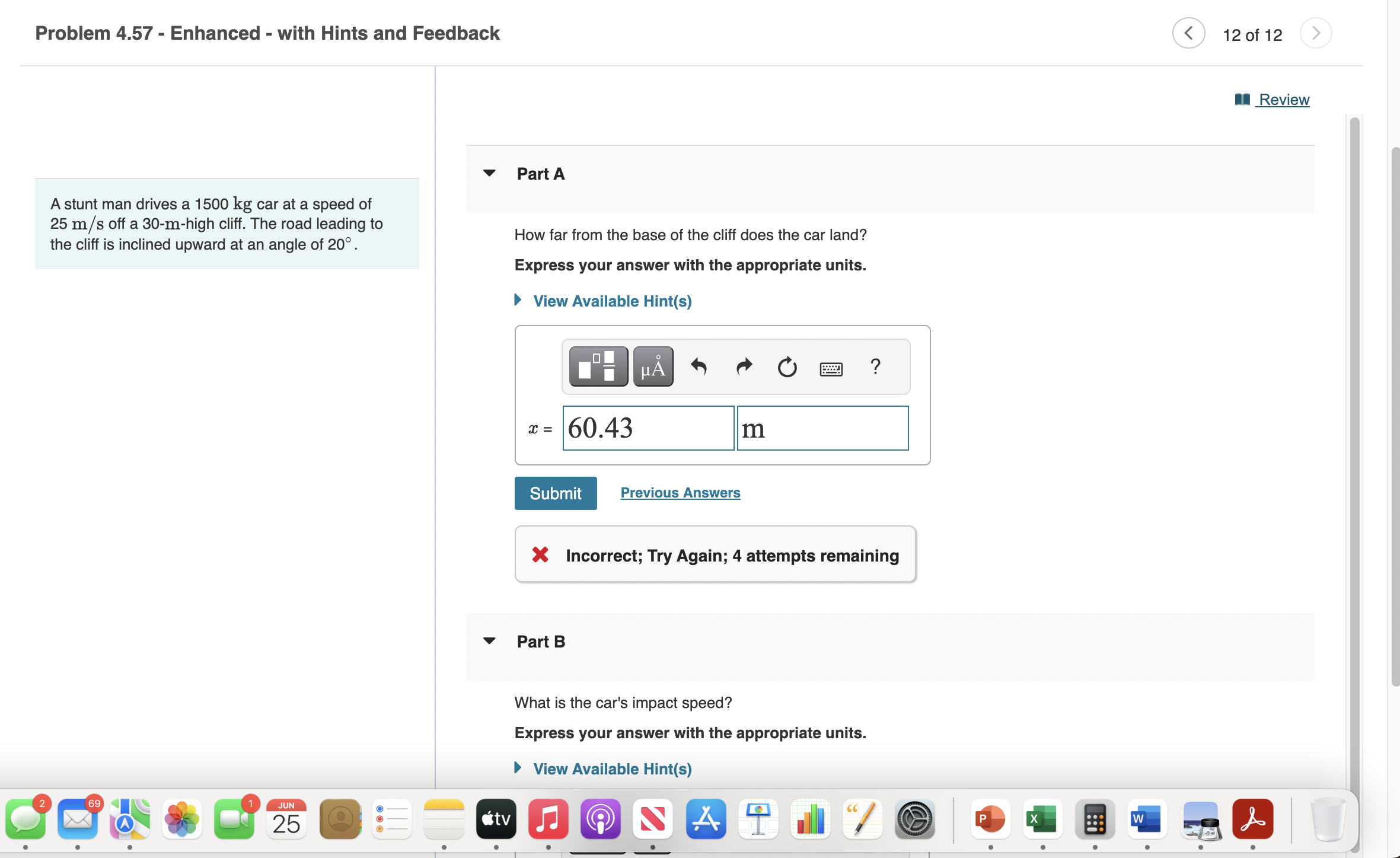The width and height of the screenshot is (1400, 858).
Task: Click the undo arrow in answer toolbar
Action: click(699, 368)
